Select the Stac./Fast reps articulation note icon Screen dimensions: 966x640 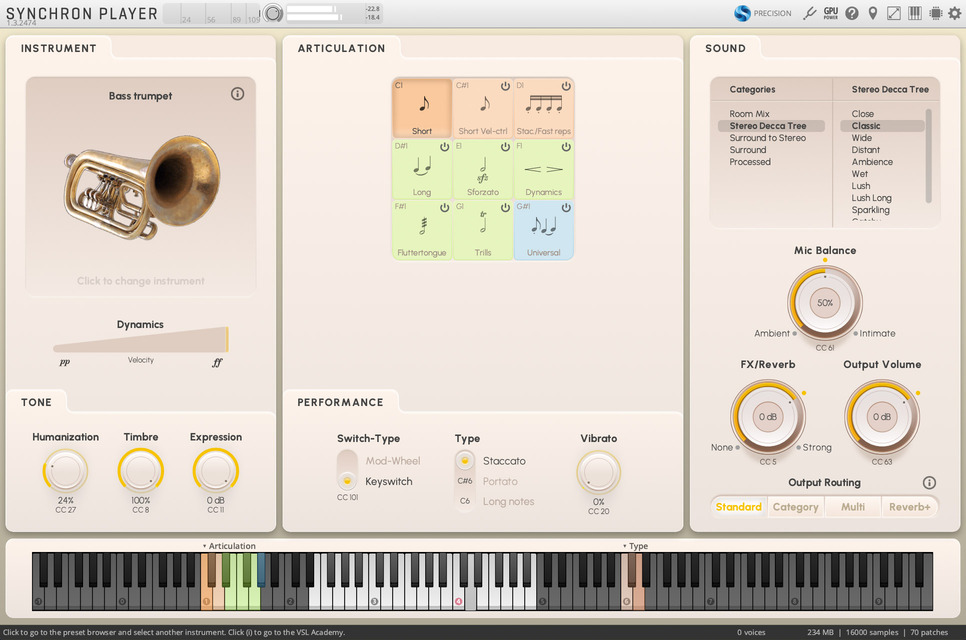pyautogui.click(x=544, y=105)
